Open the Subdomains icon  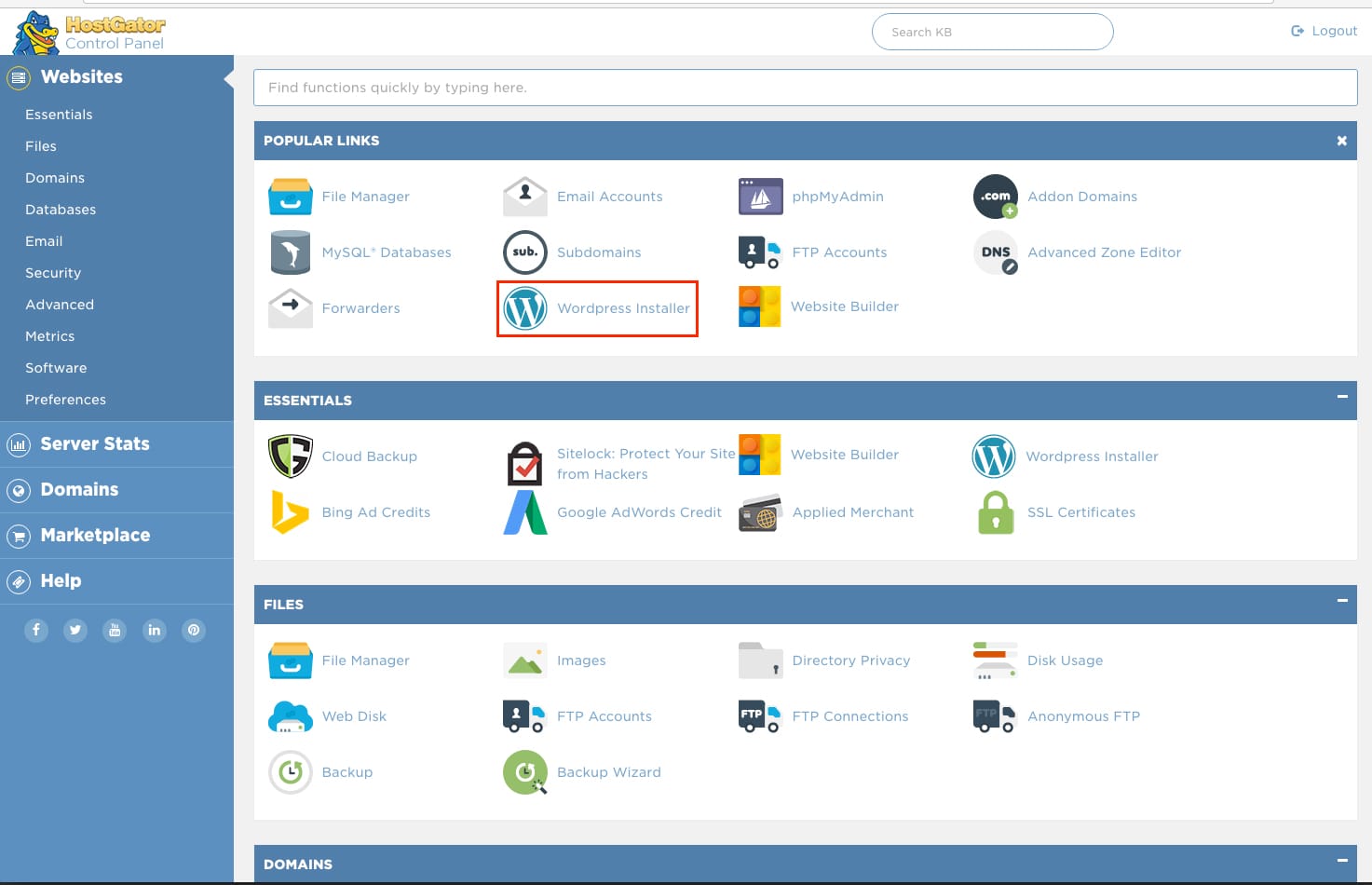point(525,252)
